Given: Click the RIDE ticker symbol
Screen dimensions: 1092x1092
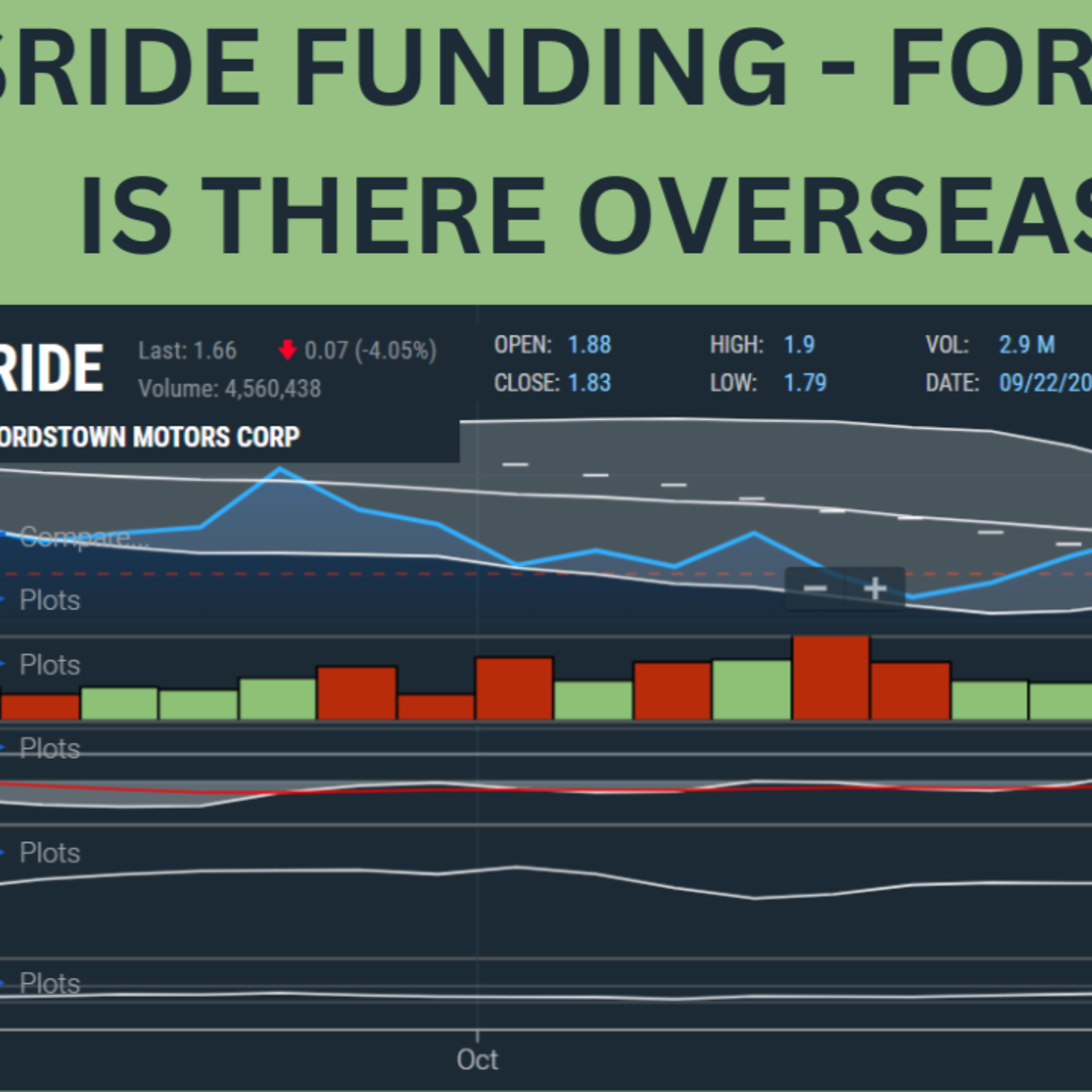Looking at the screenshot, I should 51,368.
